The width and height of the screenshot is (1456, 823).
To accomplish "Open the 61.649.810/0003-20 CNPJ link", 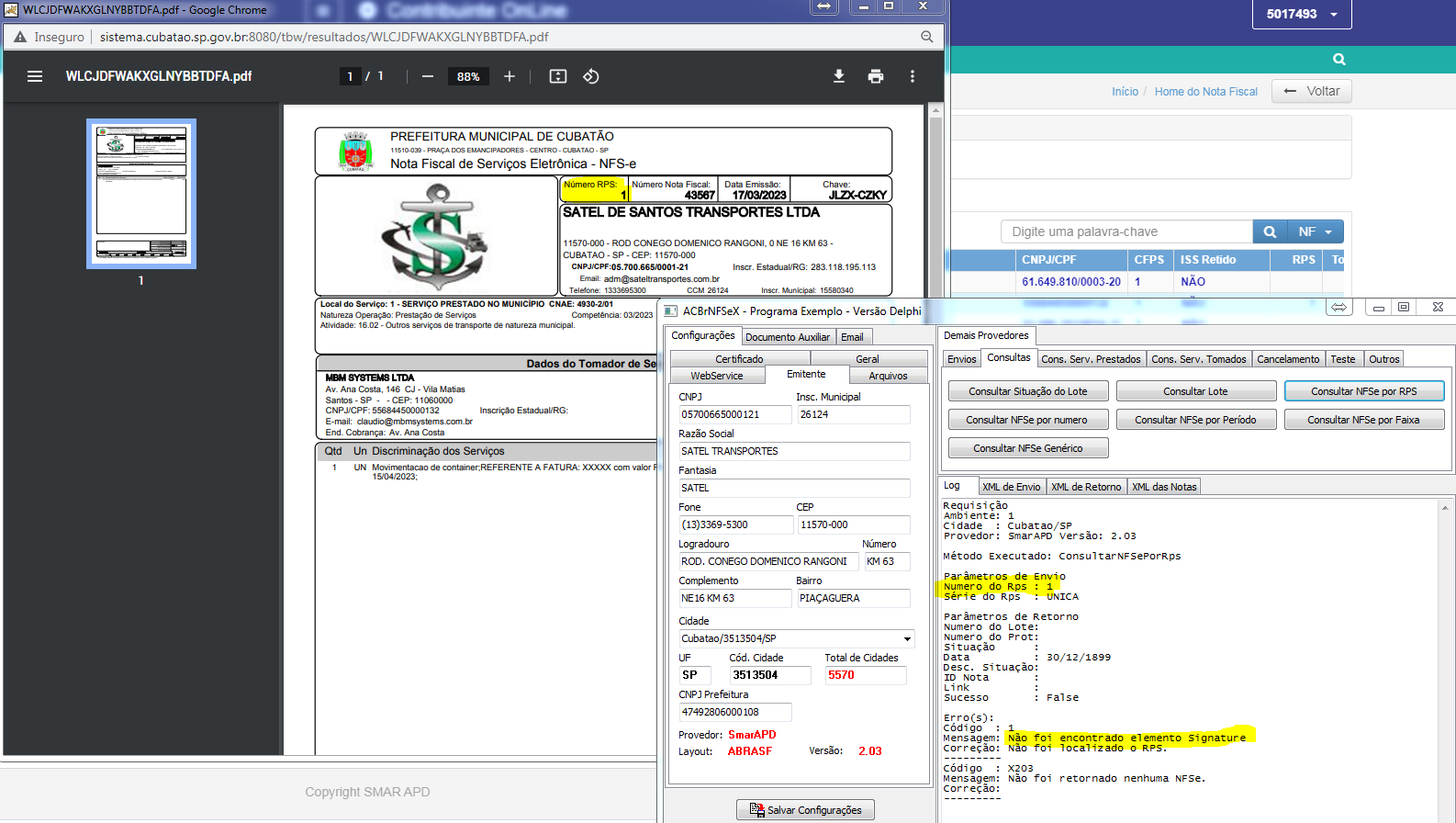I will point(1071,282).
